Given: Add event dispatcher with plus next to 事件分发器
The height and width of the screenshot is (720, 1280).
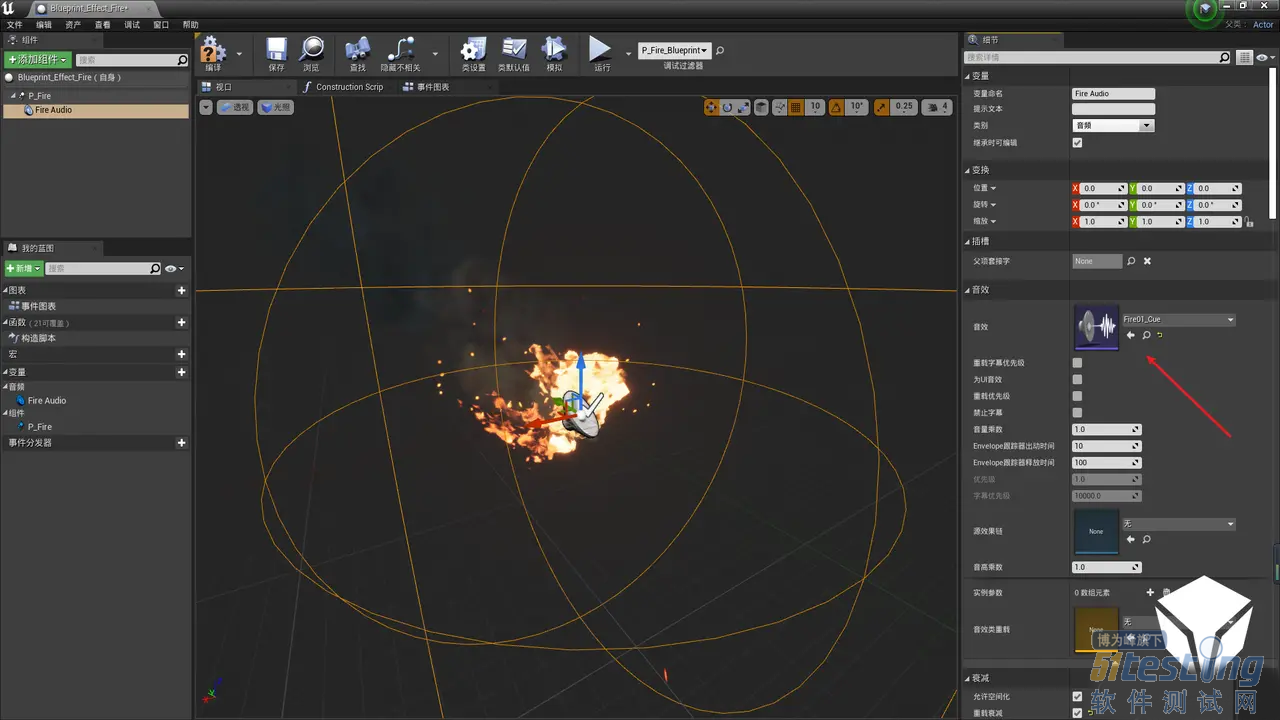Looking at the screenshot, I should pyautogui.click(x=181, y=442).
